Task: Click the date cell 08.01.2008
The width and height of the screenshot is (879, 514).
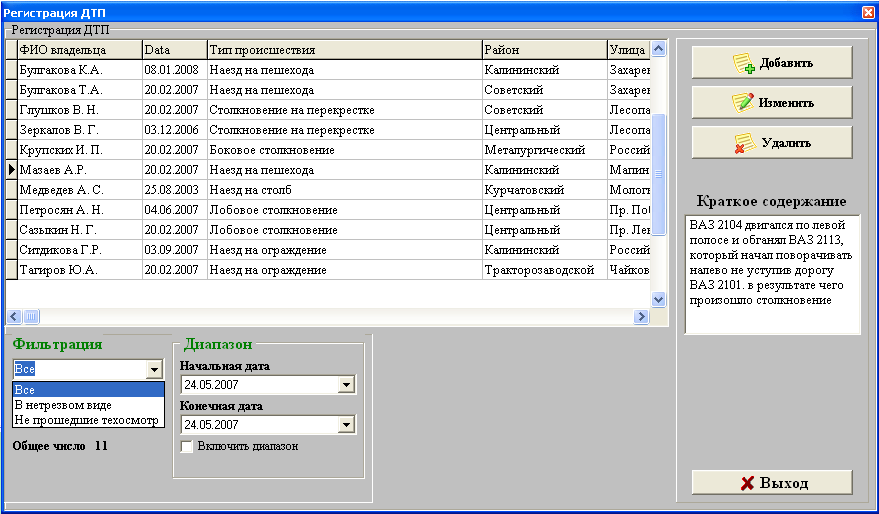Action: pyautogui.click(x=175, y=70)
